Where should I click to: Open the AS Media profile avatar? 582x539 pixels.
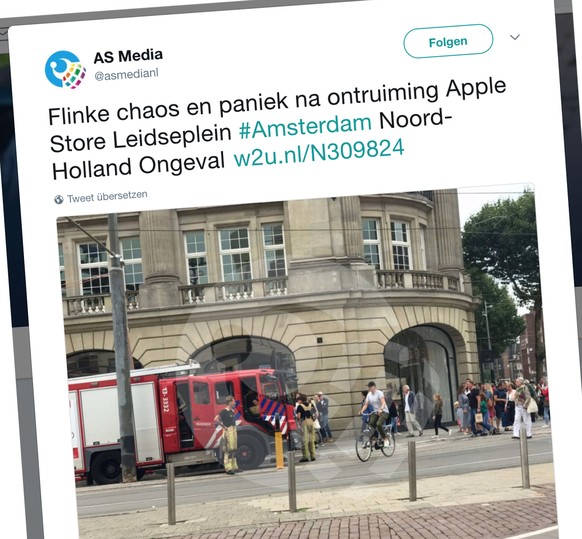pyautogui.click(x=65, y=70)
